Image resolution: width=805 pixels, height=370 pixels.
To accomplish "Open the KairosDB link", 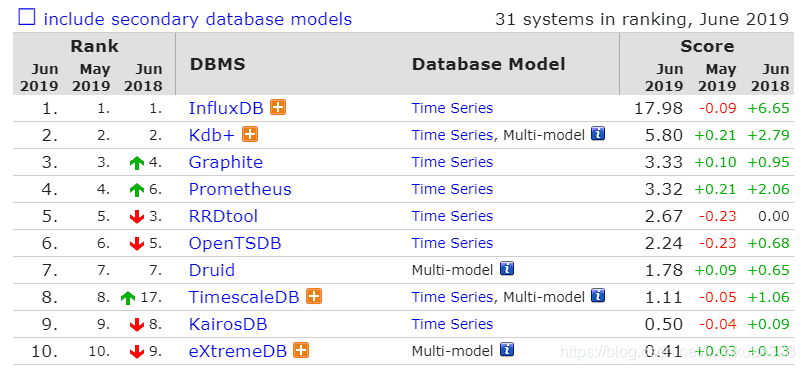I will tap(228, 324).
